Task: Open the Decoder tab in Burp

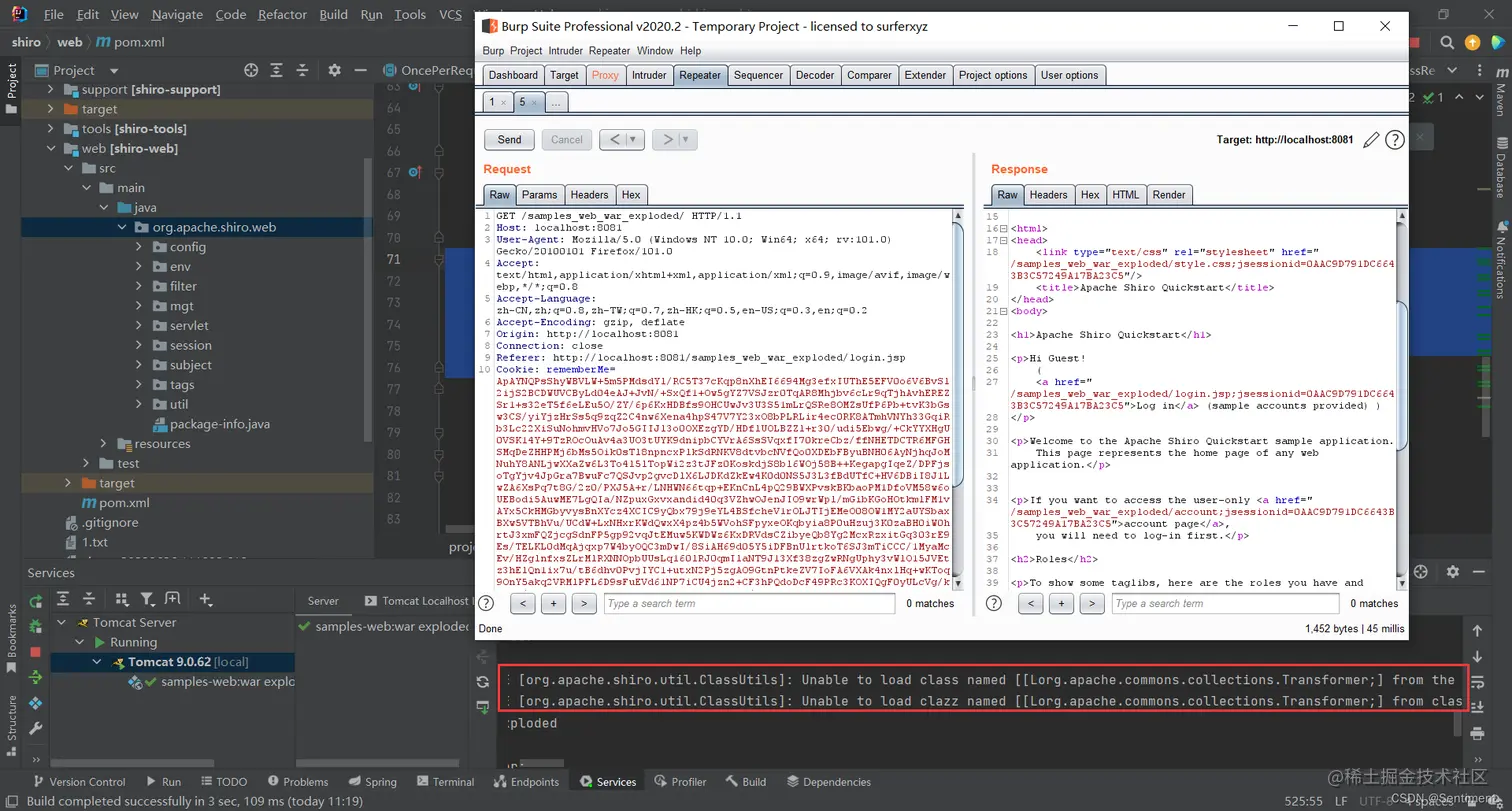Action: tap(815, 75)
